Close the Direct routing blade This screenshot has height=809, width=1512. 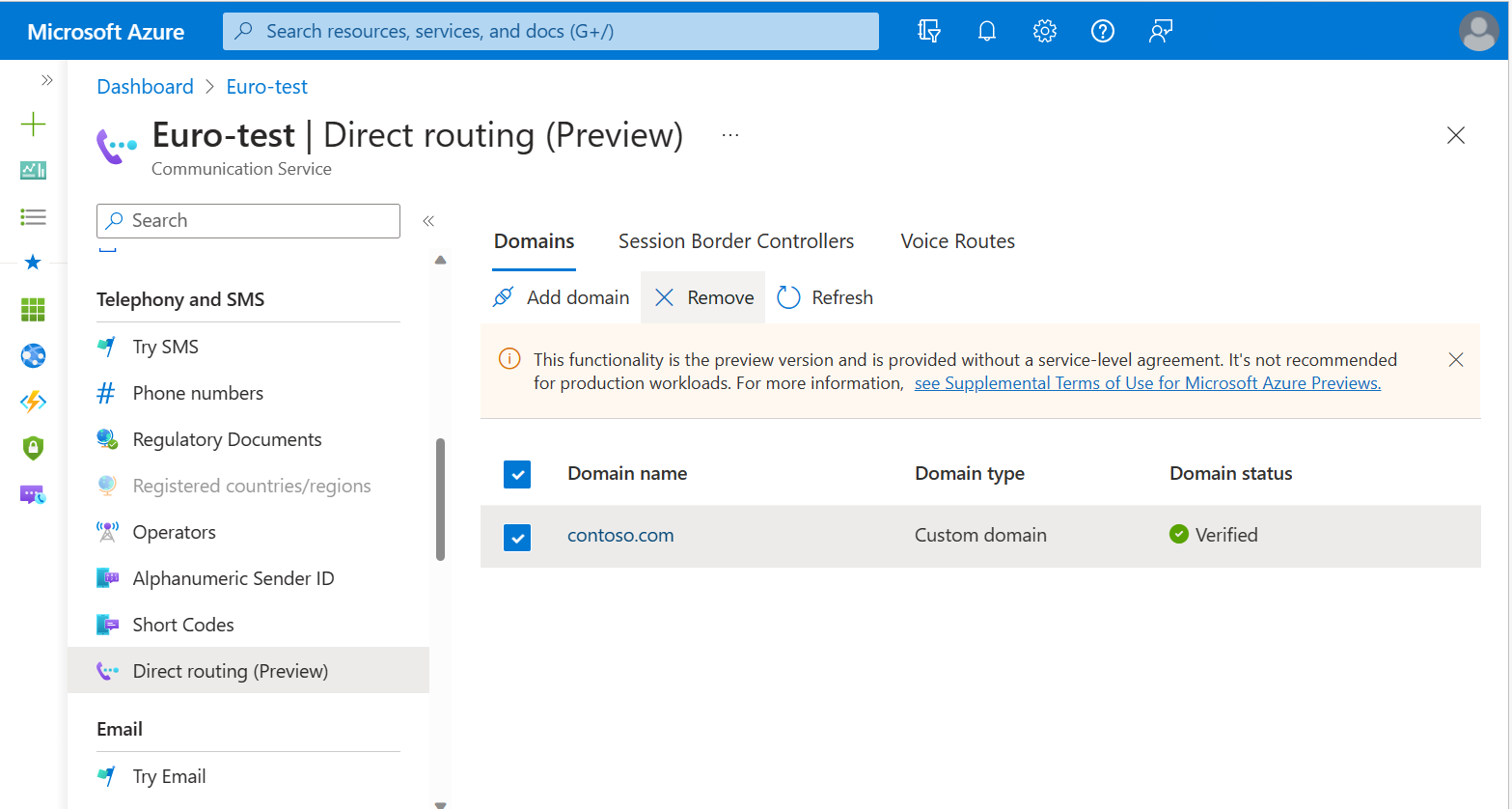(1456, 135)
